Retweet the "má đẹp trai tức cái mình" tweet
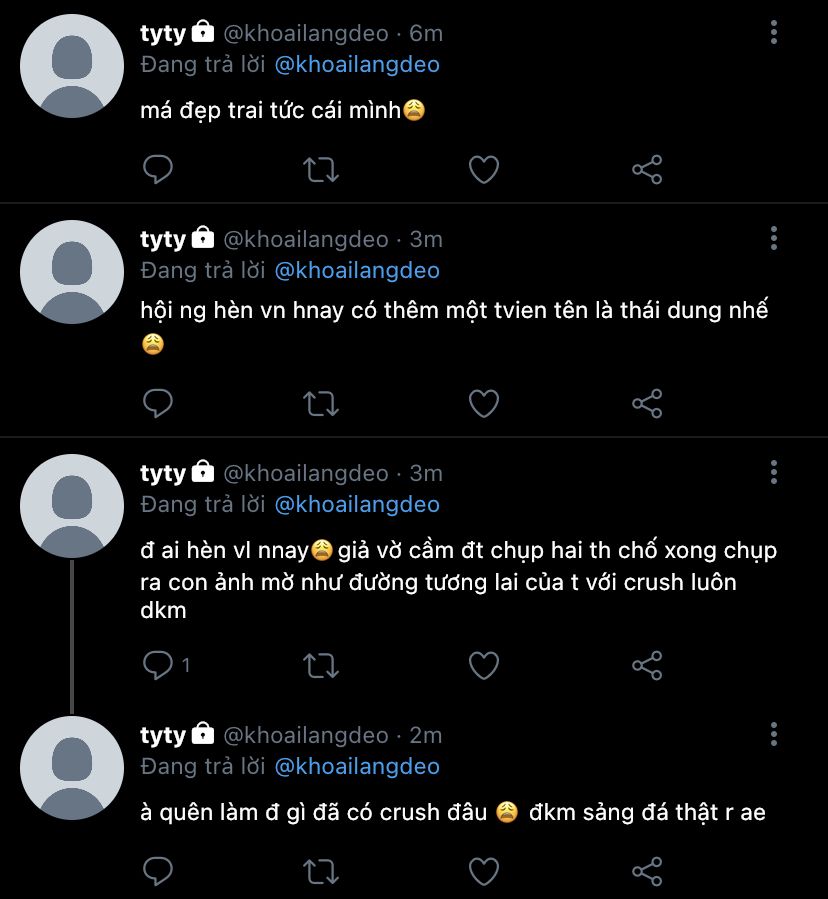The height and width of the screenshot is (899, 828). tap(320, 170)
